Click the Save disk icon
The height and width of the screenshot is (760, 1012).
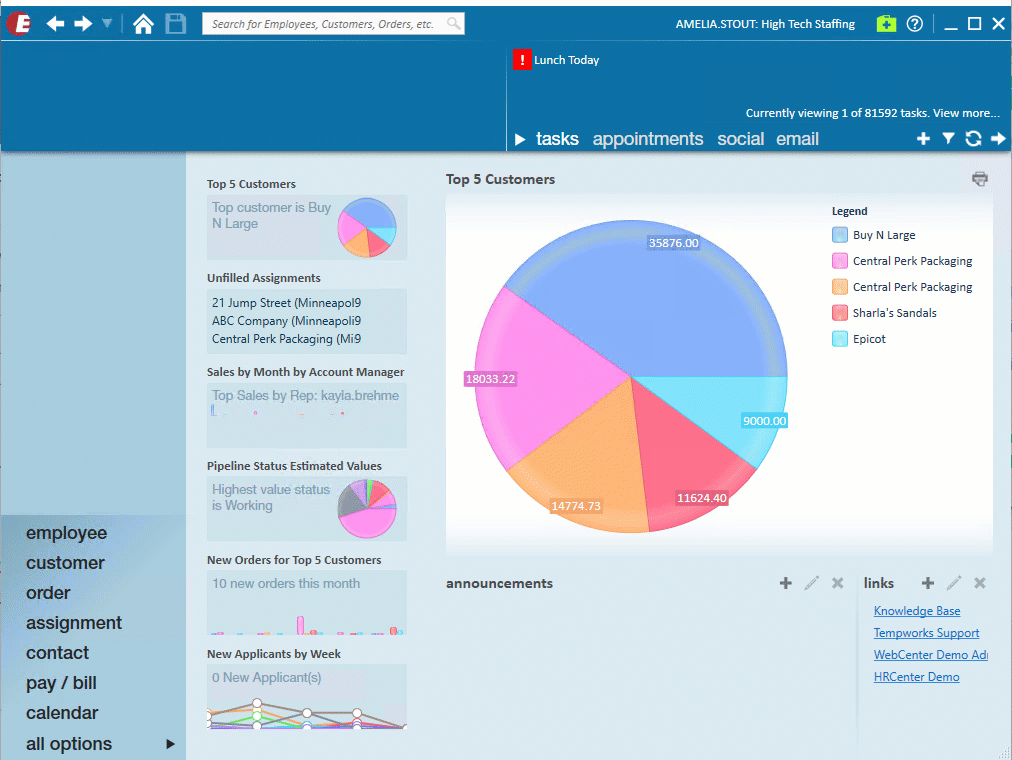[x=176, y=24]
